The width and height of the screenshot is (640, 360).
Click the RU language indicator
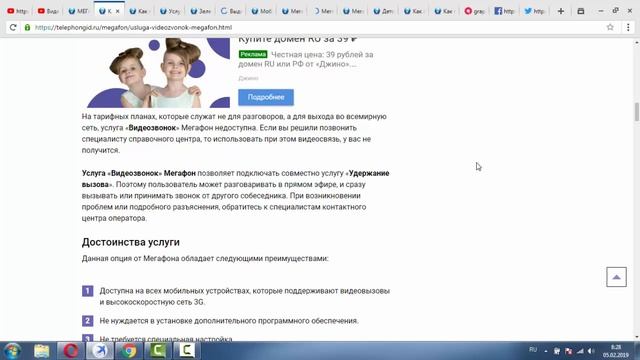click(533, 350)
